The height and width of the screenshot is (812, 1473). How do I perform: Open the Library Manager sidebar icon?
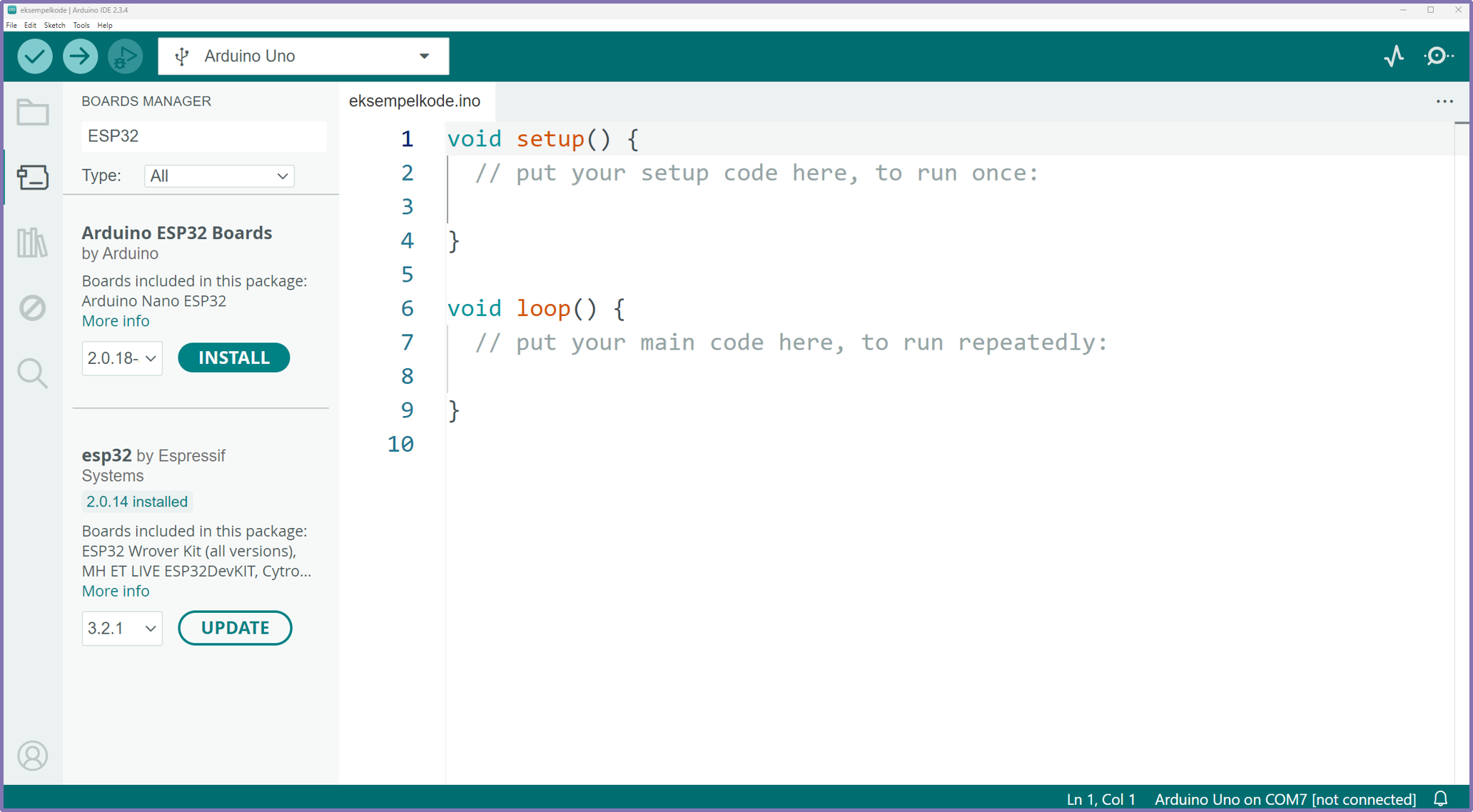33,243
